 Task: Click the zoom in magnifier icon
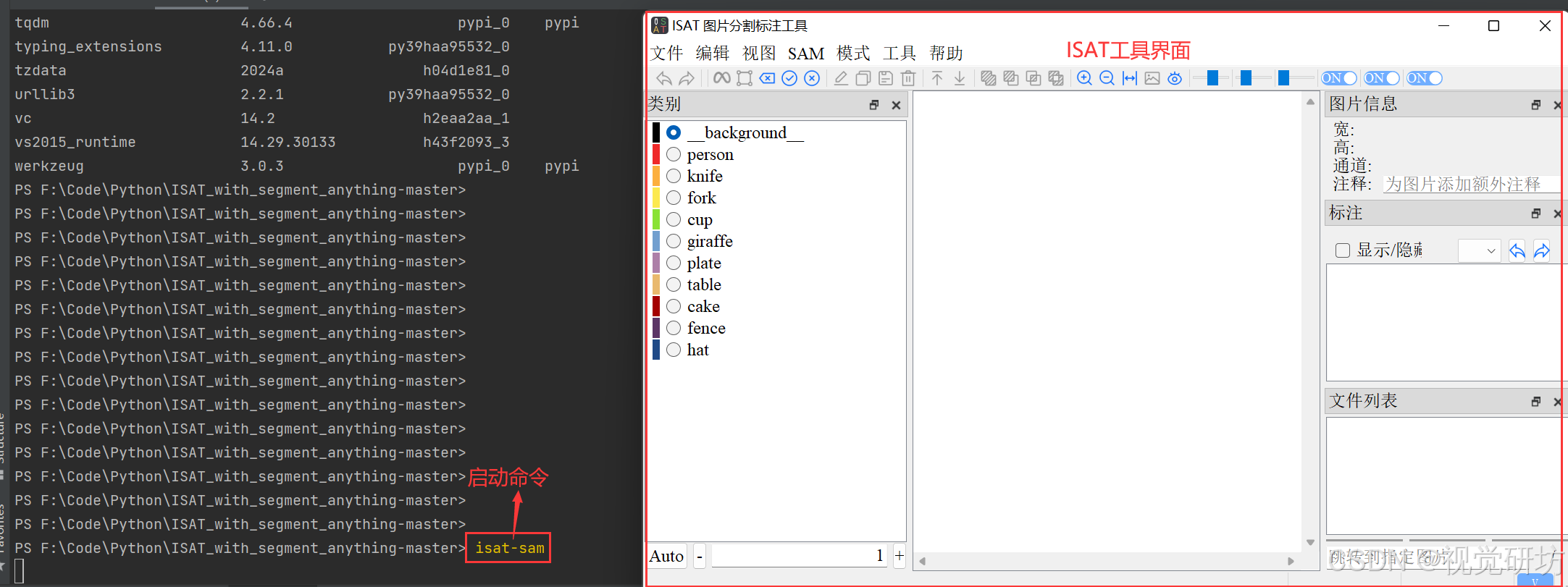click(x=1084, y=78)
